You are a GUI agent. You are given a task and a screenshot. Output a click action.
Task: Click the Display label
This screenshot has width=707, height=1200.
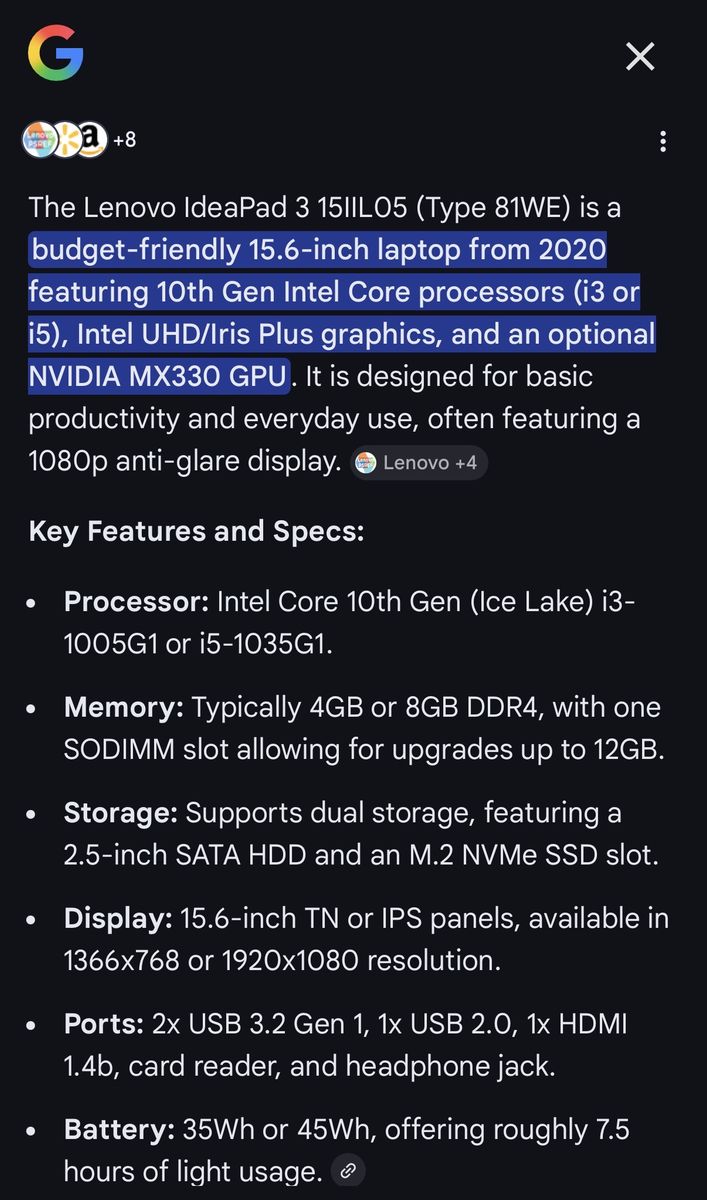118,918
